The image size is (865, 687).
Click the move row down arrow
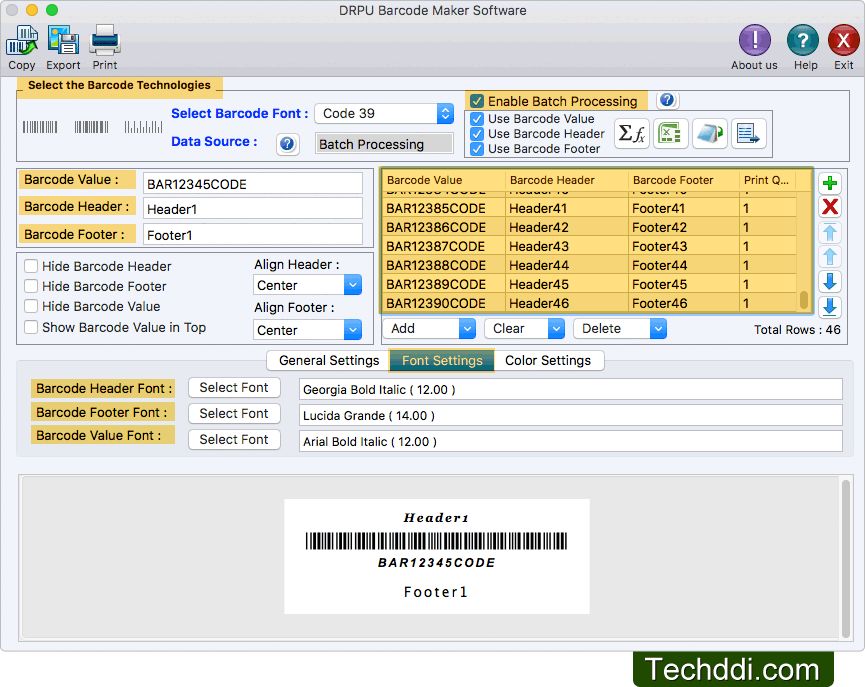click(830, 281)
